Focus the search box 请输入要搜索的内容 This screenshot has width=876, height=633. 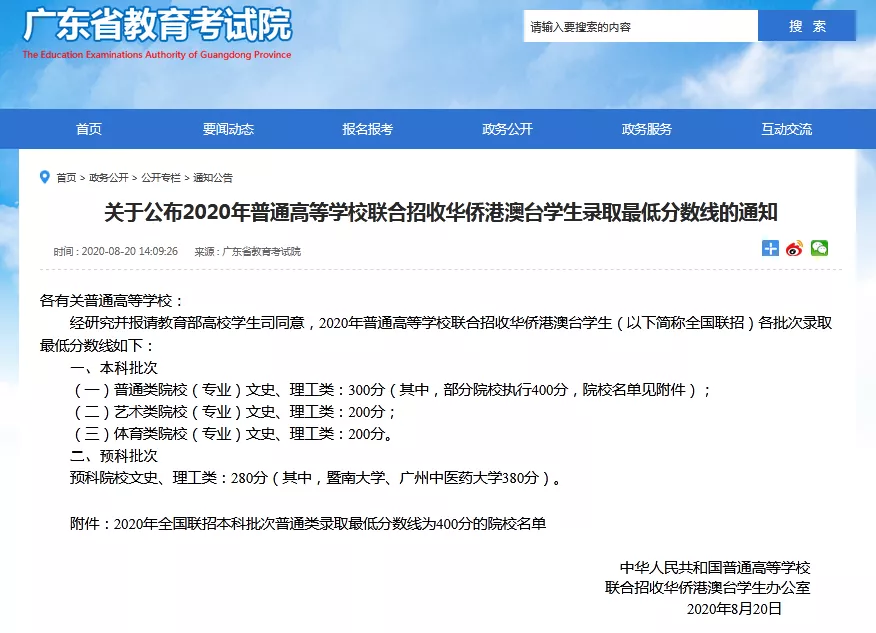[640, 27]
